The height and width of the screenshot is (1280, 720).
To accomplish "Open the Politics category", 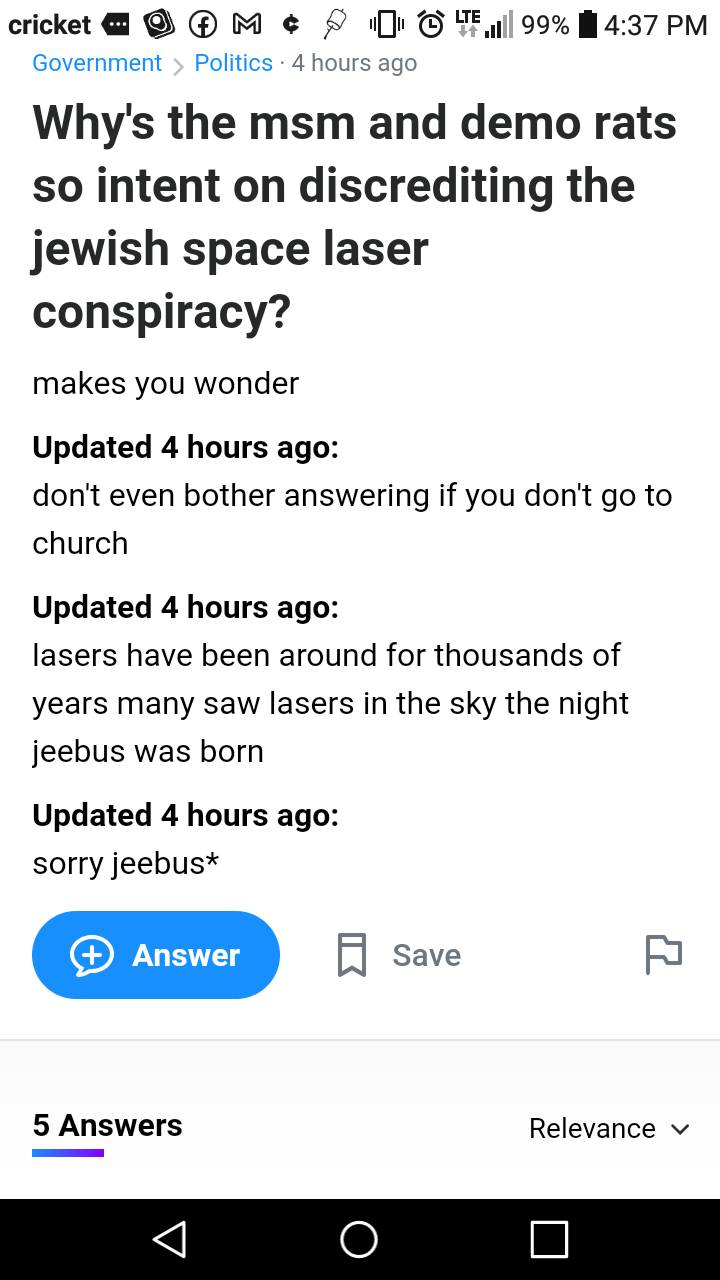I will (x=233, y=63).
